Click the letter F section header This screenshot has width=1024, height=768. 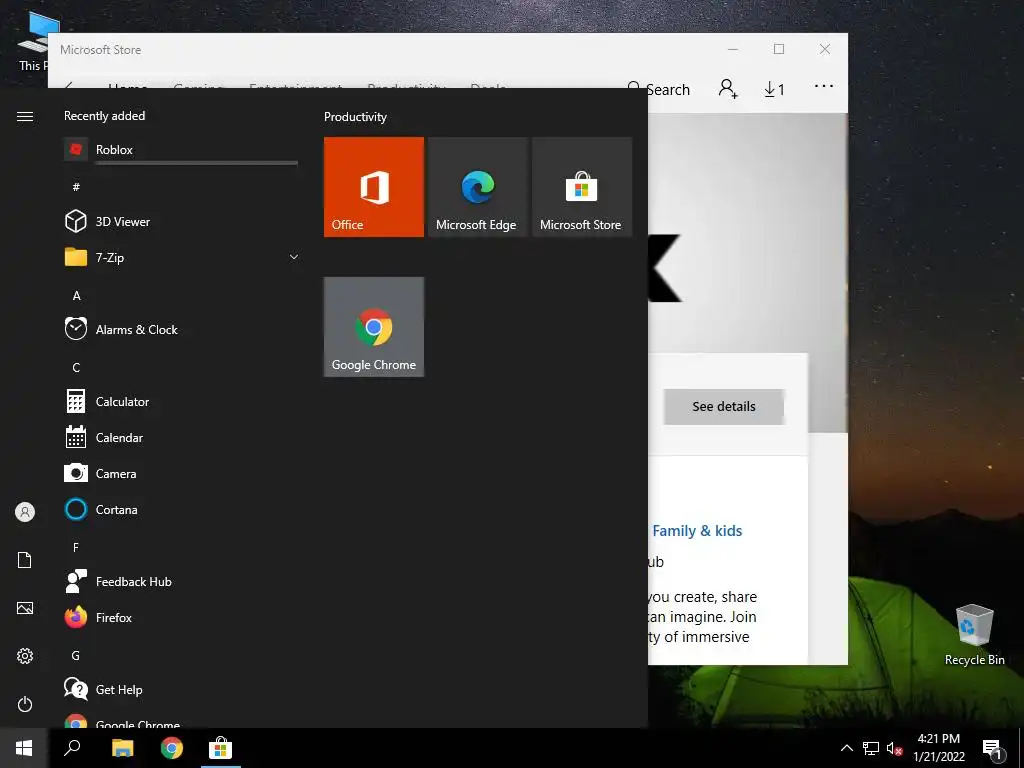tap(76, 547)
